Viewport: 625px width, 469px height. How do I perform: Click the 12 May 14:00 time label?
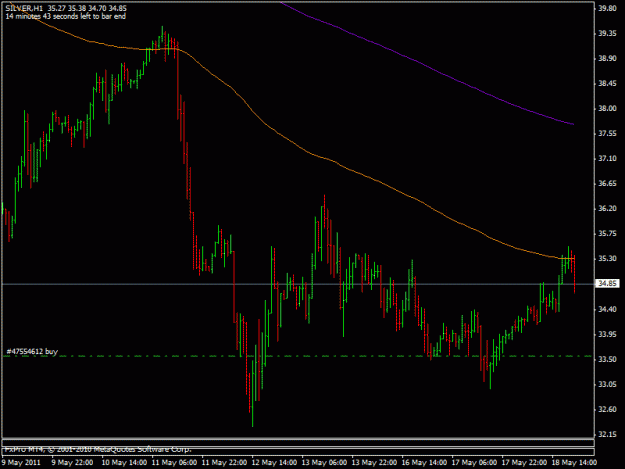pos(274,463)
